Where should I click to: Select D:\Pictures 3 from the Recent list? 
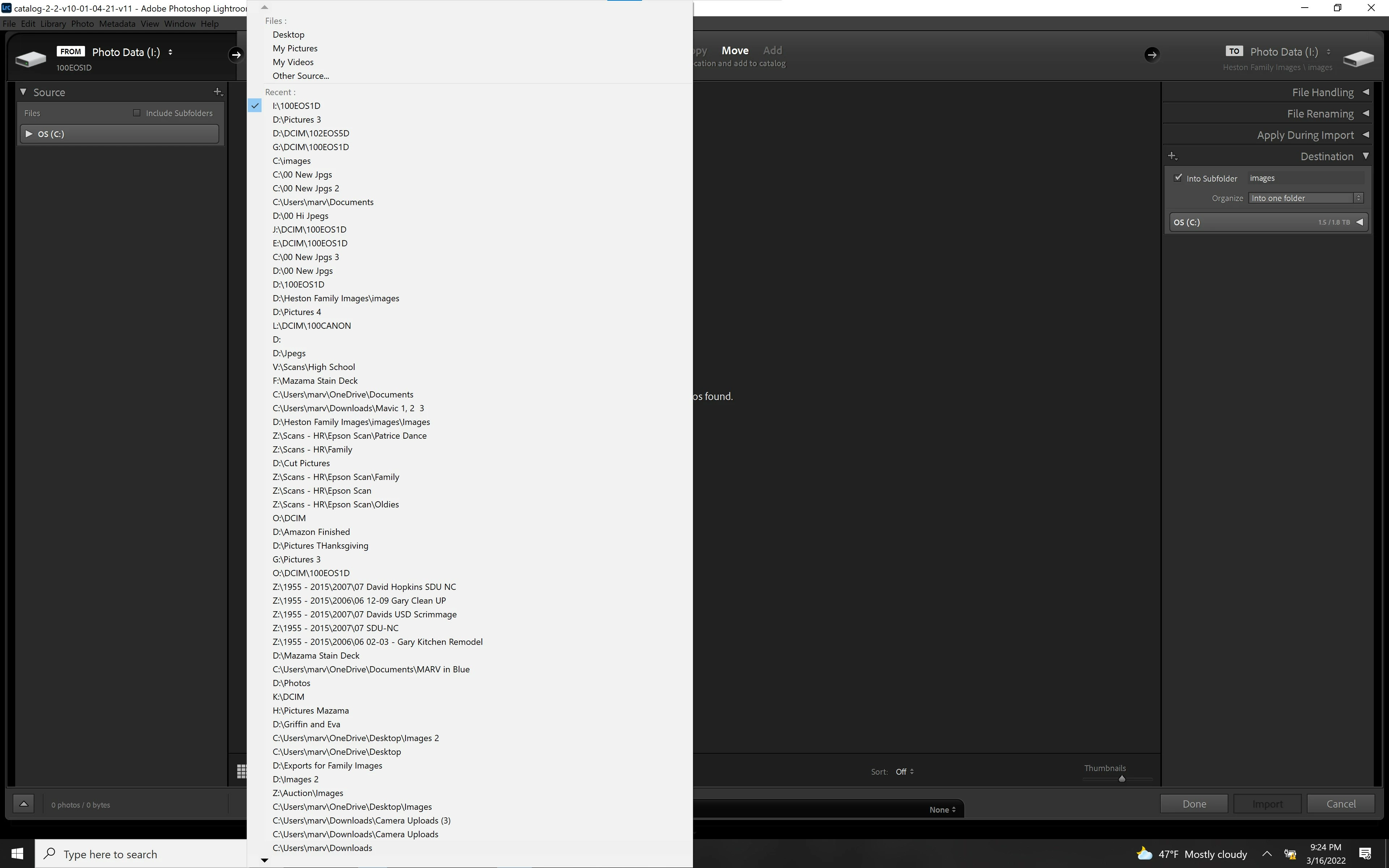coord(297,119)
